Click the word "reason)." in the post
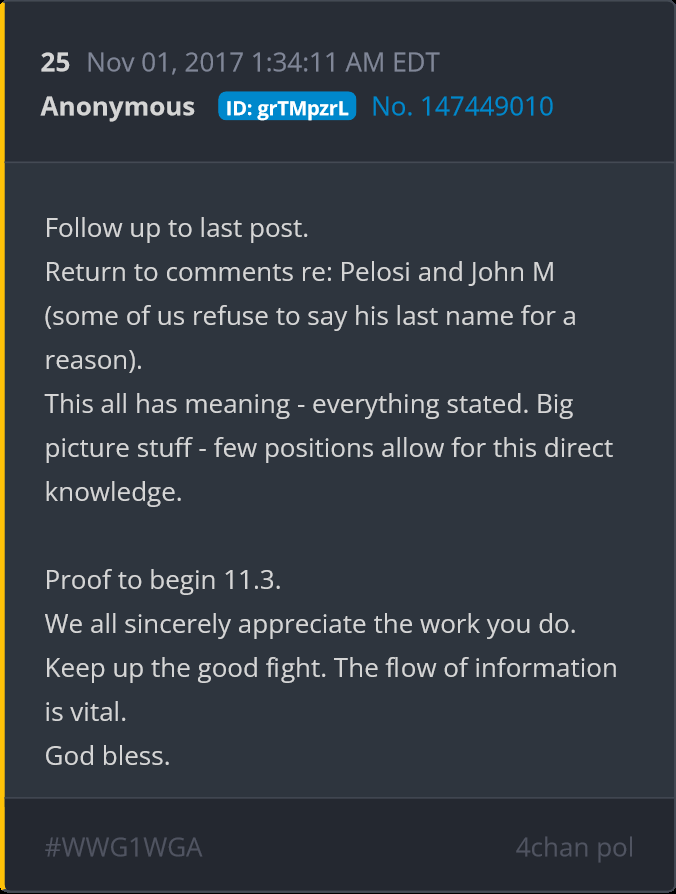Image resolution: width=676 pixels, height=894 pixels. pos(94,360)
